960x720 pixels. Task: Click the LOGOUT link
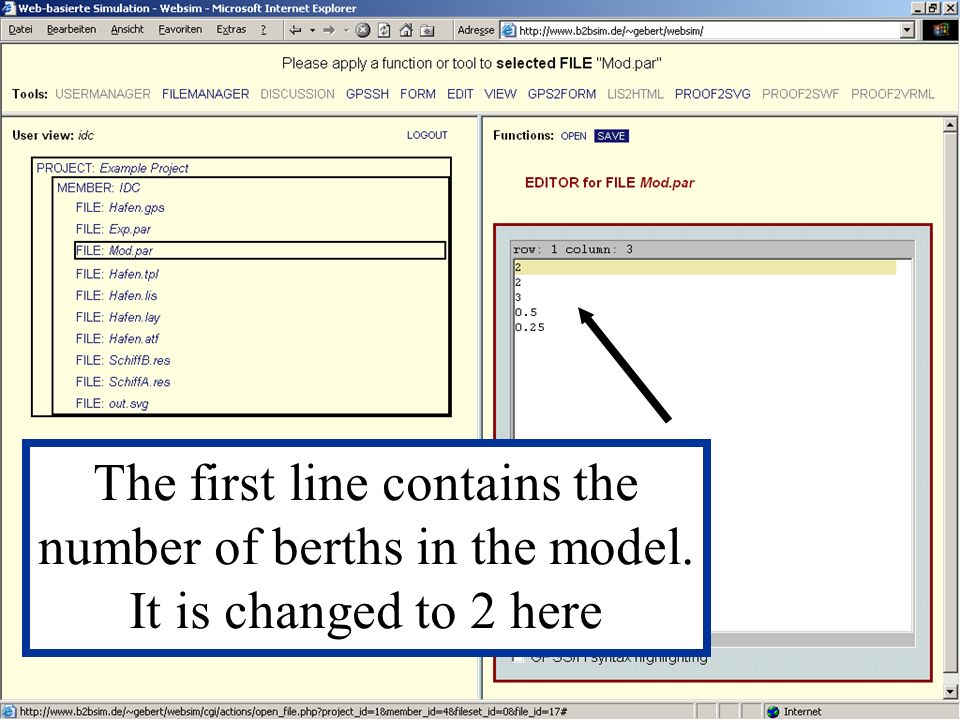coord(427,135)
